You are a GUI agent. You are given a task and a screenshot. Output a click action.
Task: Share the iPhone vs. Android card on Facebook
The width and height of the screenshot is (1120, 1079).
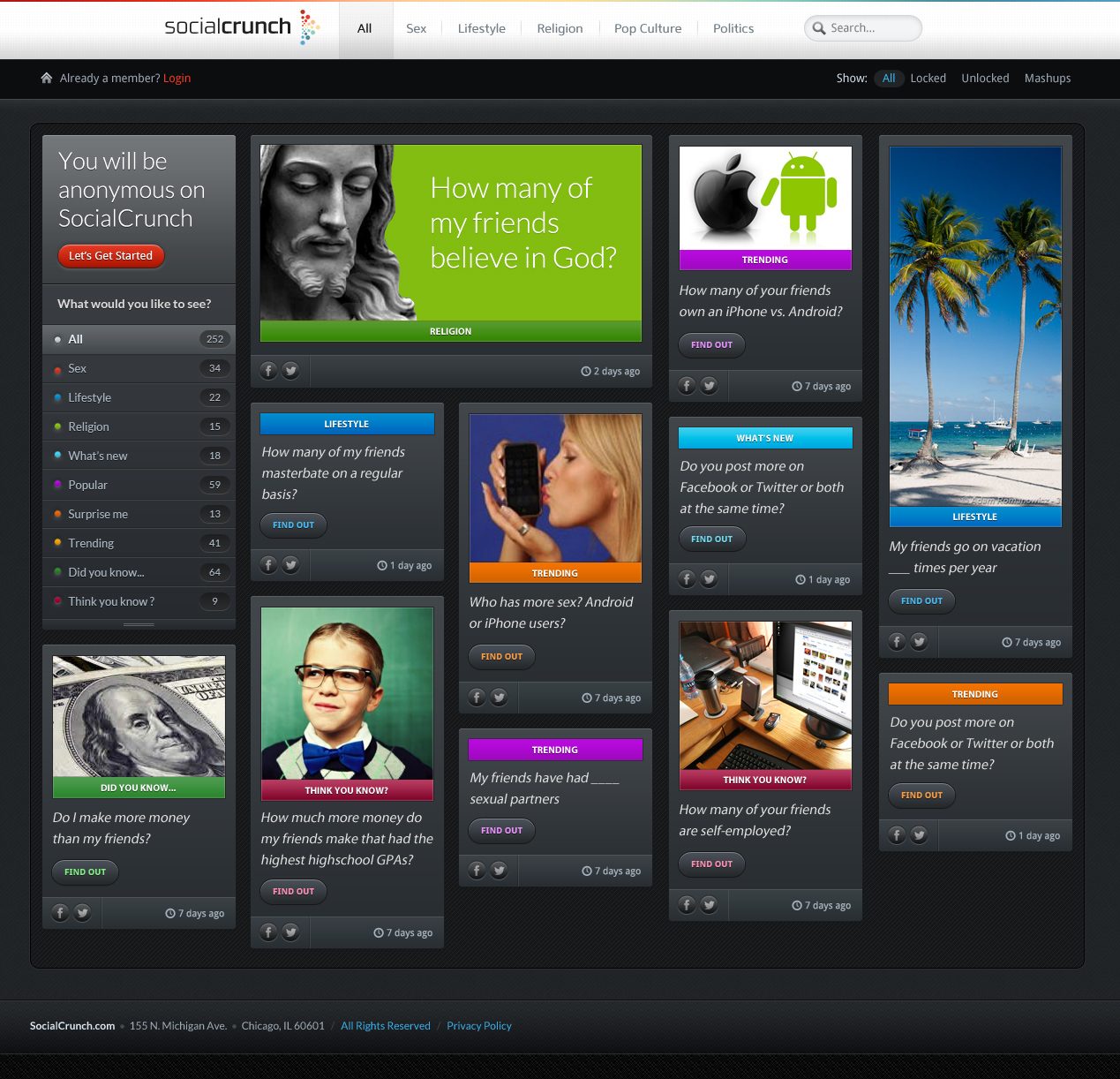(x=688, y=386)
